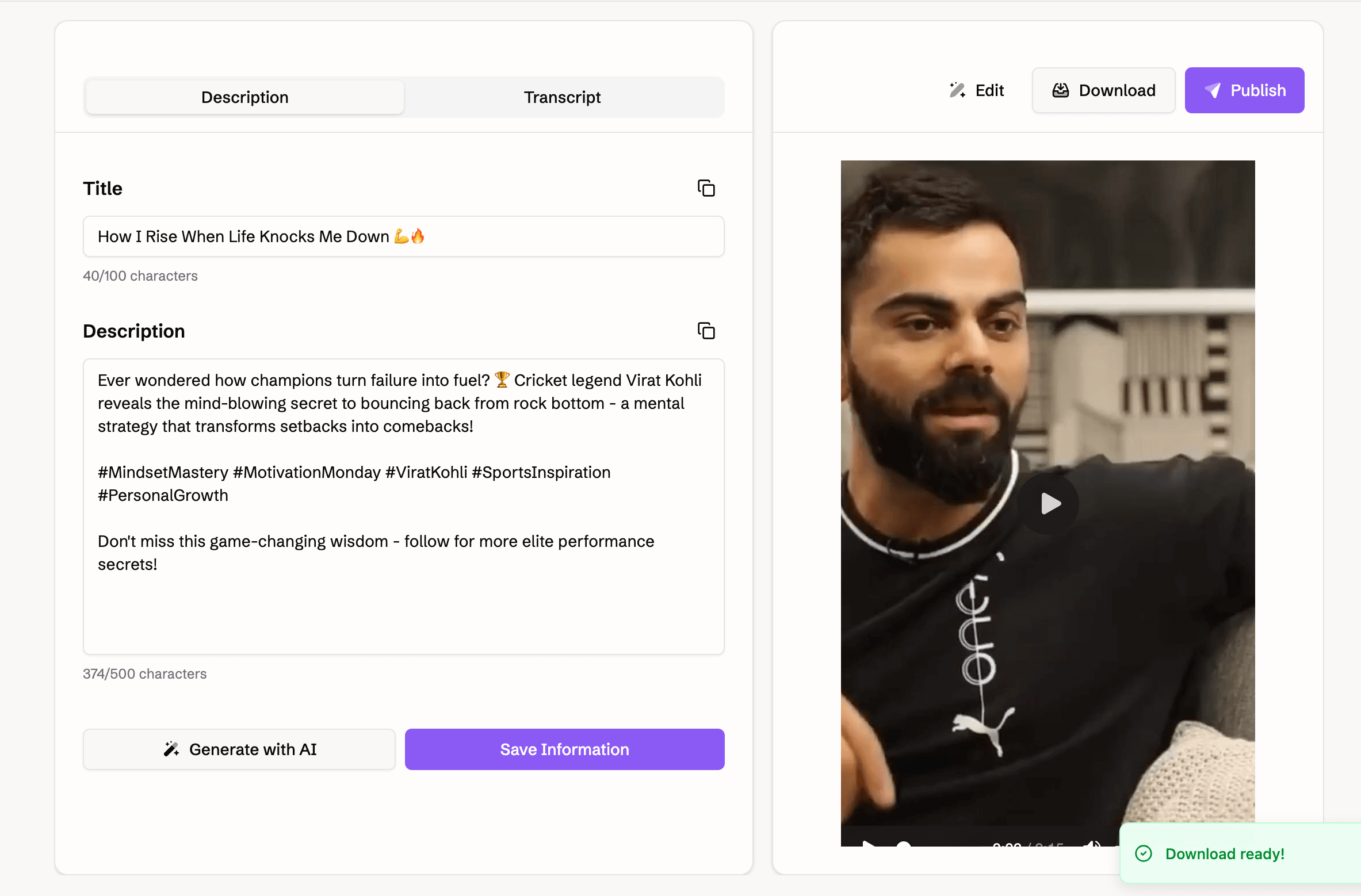Save the title and description information
This screenshot has width=1361, height=896.
[564, 749]
